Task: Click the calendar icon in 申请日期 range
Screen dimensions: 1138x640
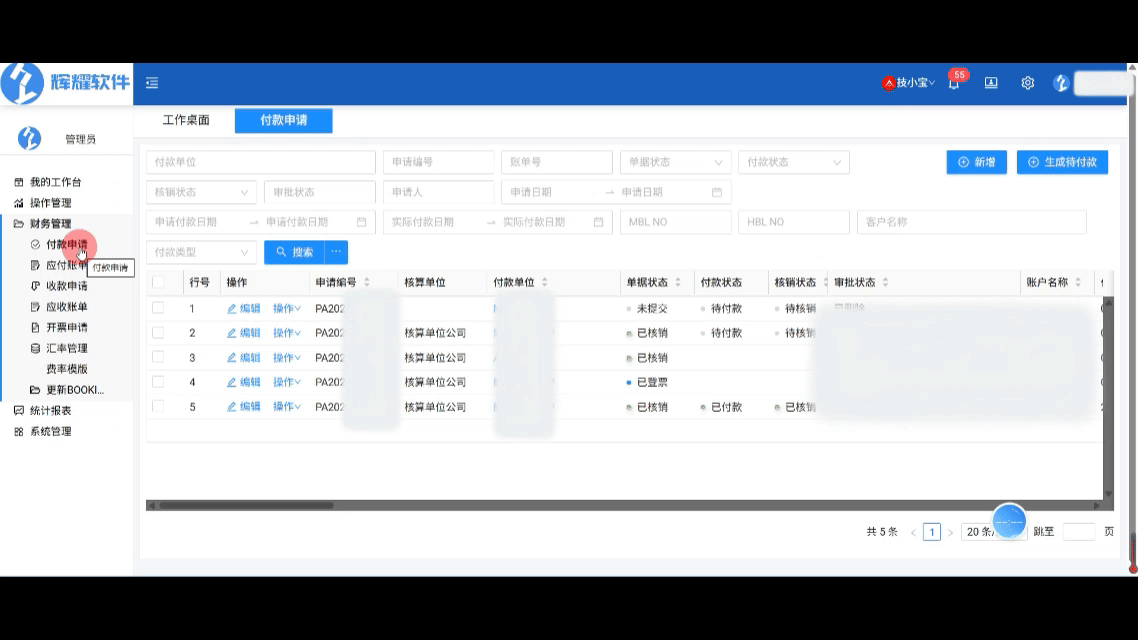Action: point(716,192)
